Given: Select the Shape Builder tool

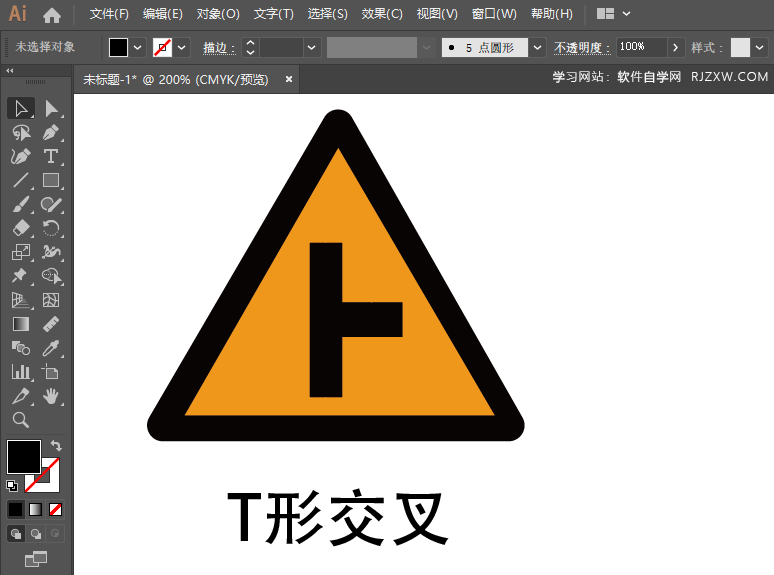Looking at the screenshot, I should tap(51, 276).
